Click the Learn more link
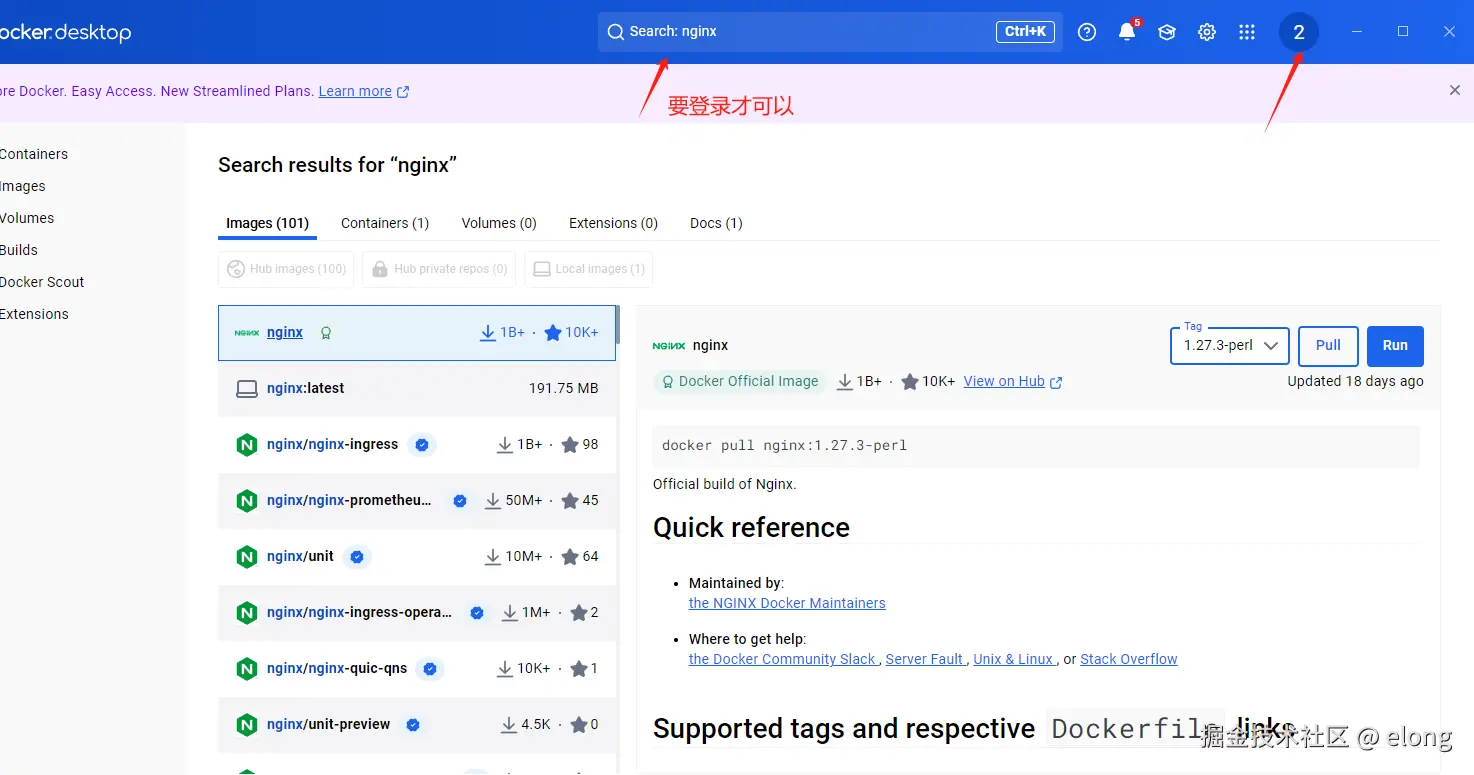Image resolution: width=1474 pixels, height=775 pixels. point(355,91)
